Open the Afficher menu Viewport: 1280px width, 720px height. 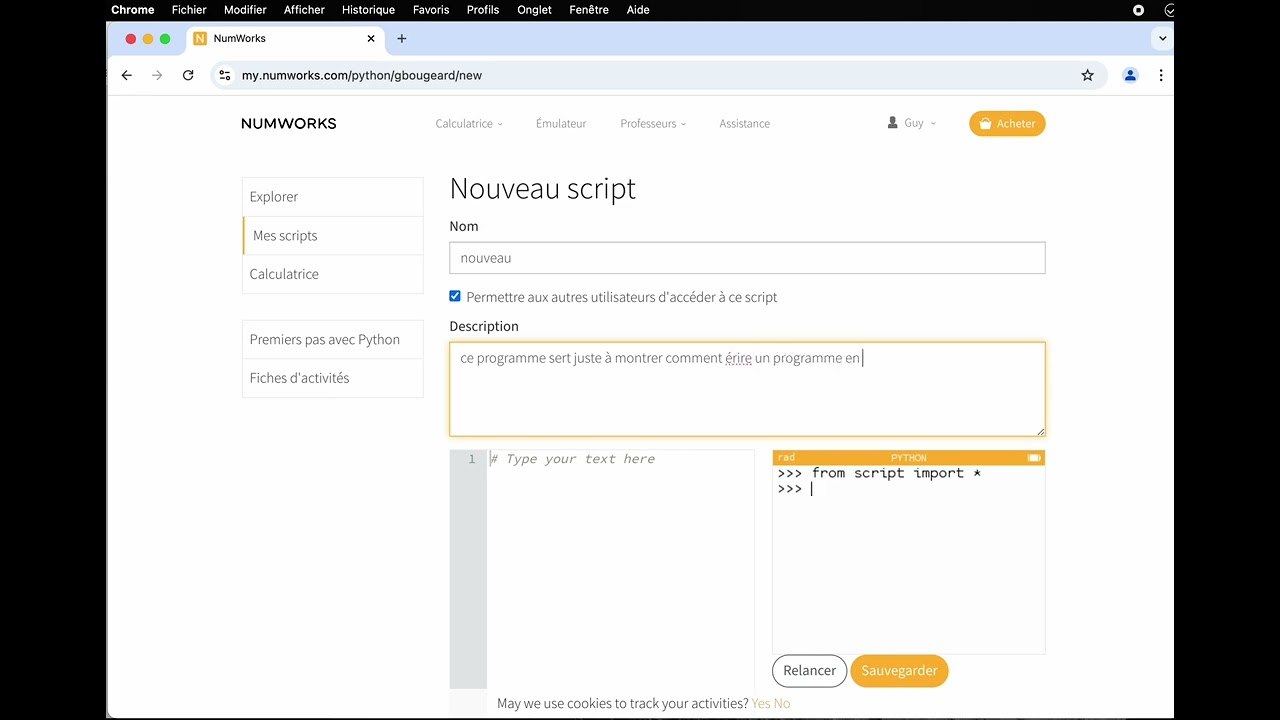point(304,10)
